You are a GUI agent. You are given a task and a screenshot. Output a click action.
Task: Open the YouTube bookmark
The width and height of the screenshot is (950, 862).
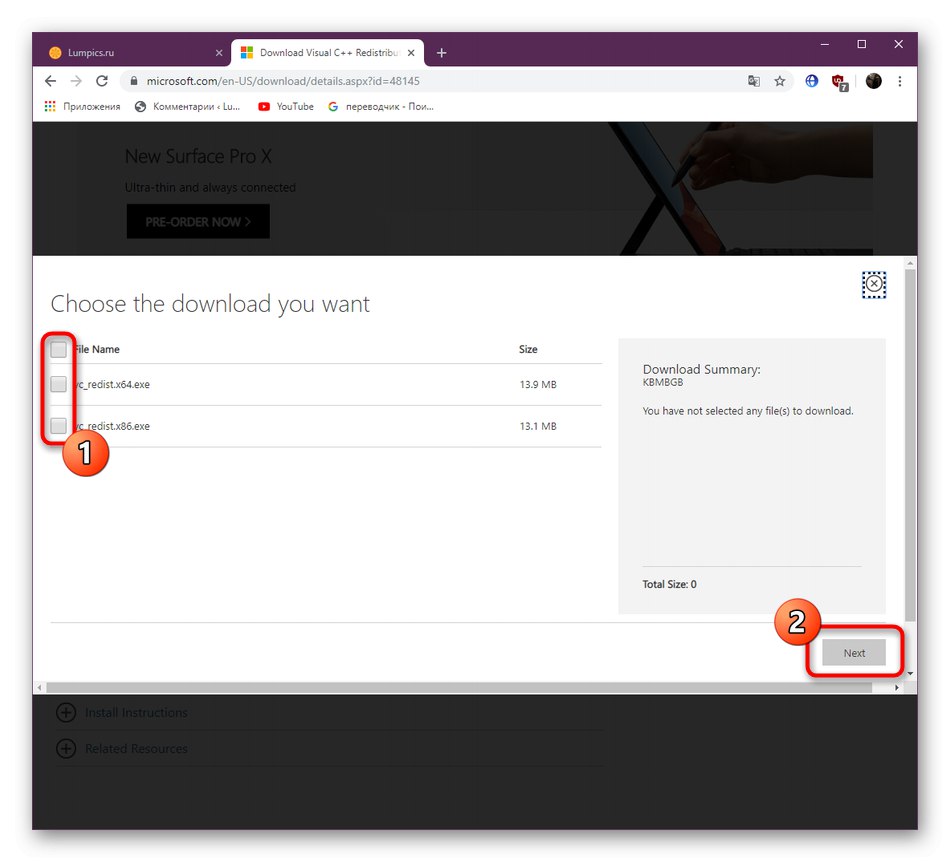pos(286,107)
